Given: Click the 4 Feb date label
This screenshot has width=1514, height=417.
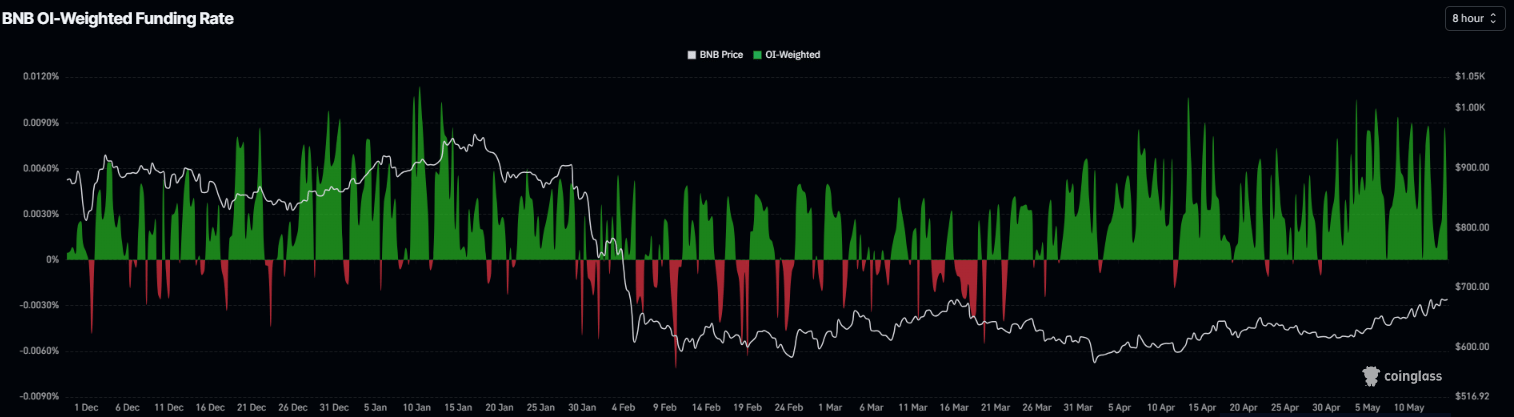Looking at the screenshot, I should (x=624, y=408).
